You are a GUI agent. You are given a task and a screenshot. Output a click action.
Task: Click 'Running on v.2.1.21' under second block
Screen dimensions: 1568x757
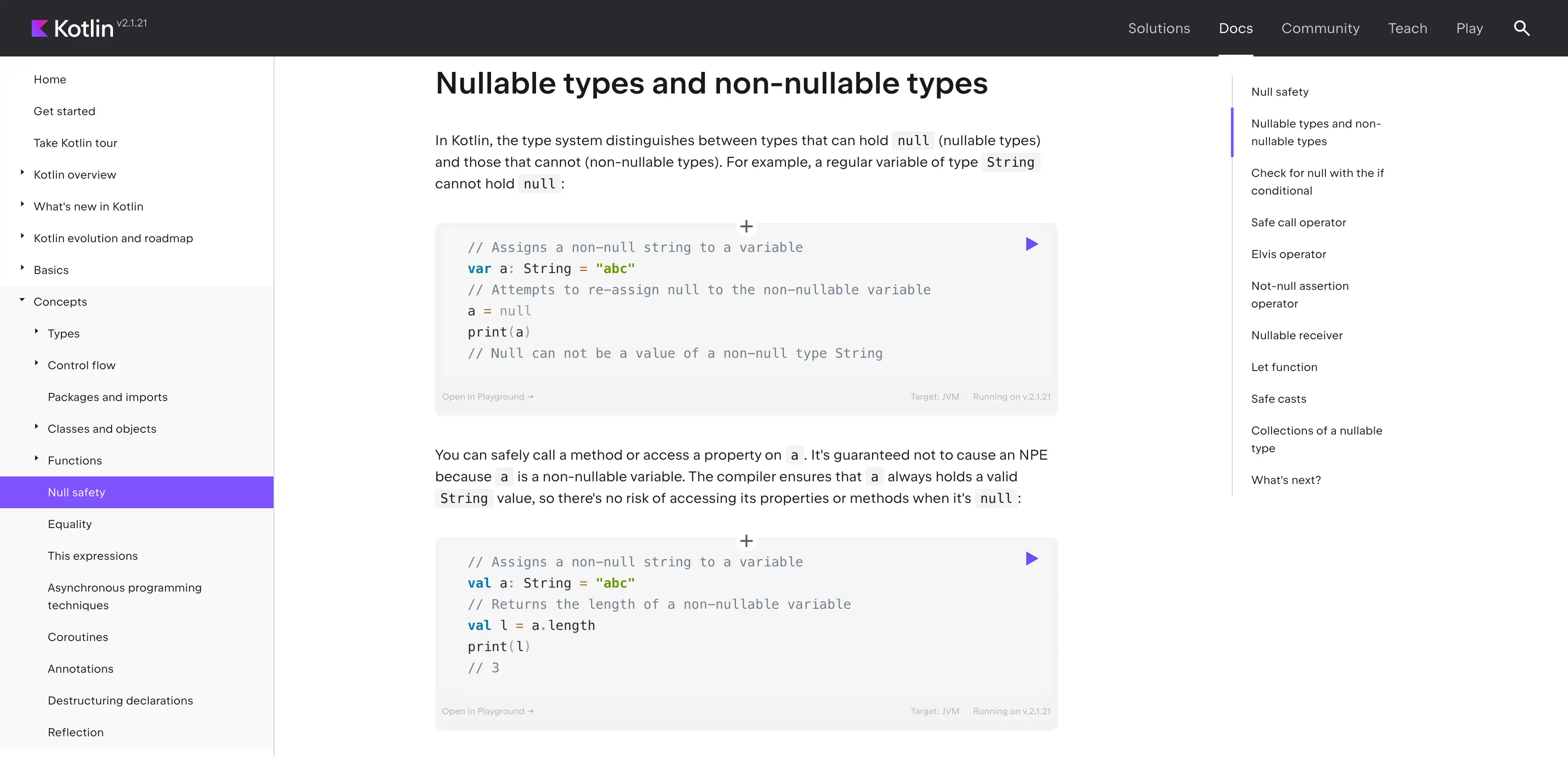pyautogui.click(x=1011, y=712)
